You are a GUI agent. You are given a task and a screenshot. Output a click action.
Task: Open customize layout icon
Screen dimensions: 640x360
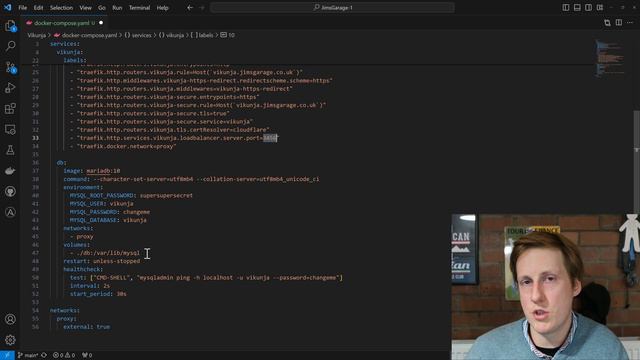coord(600,7)
